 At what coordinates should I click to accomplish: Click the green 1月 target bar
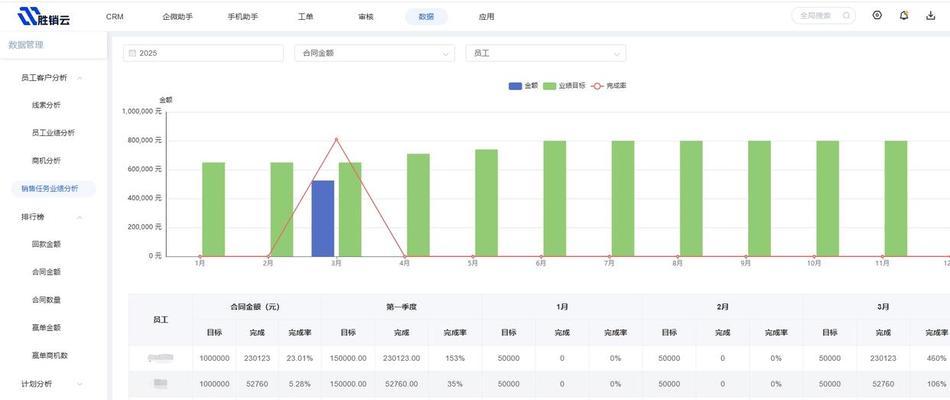pos(213,209)
